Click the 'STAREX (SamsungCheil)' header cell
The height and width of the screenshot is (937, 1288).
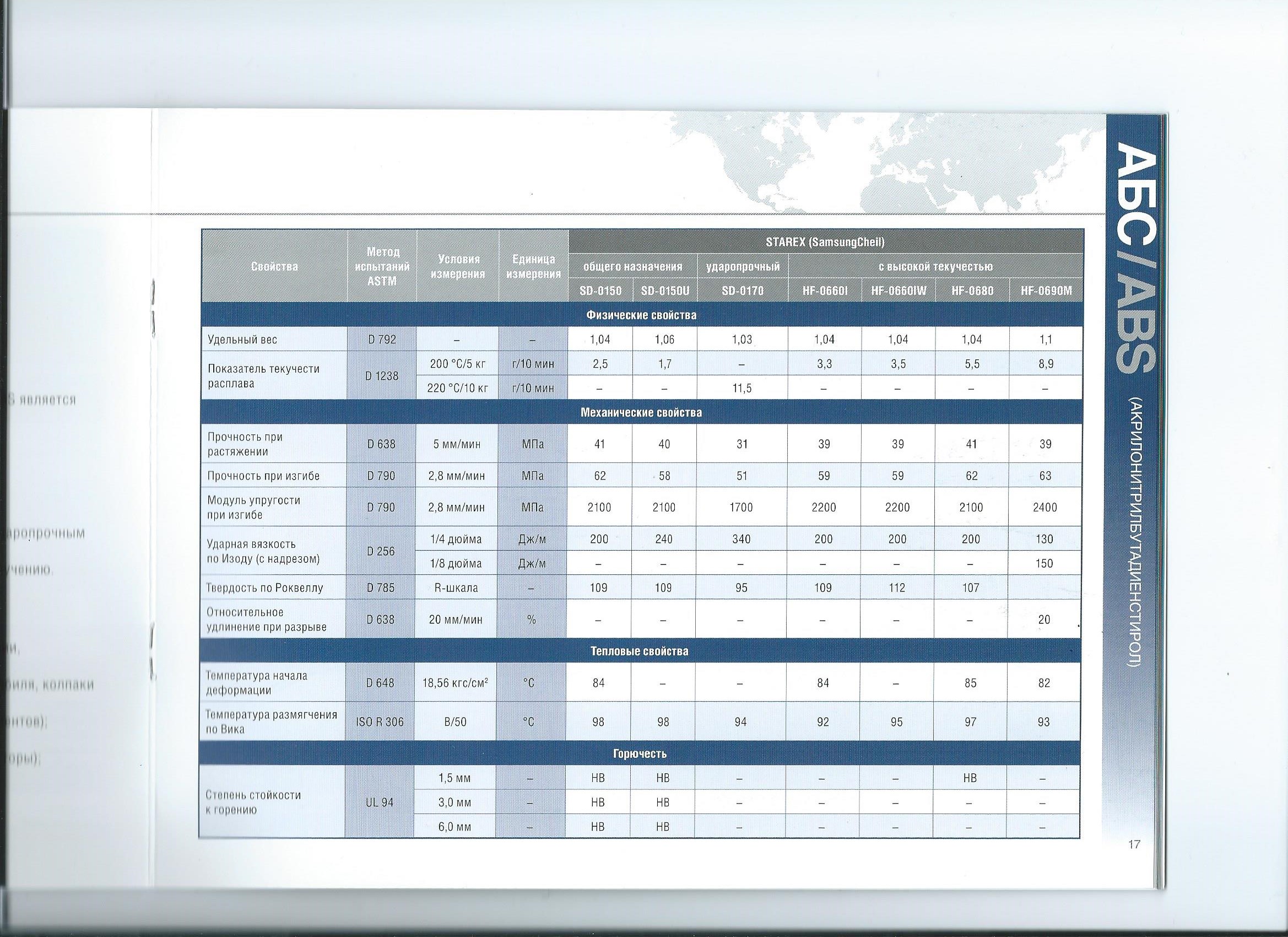click(x=825, y=242)
